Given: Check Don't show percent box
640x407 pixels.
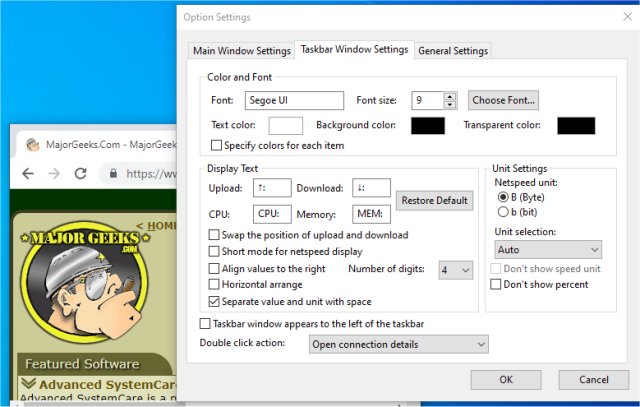Looking at the screenshot, I should coord(496,284).
